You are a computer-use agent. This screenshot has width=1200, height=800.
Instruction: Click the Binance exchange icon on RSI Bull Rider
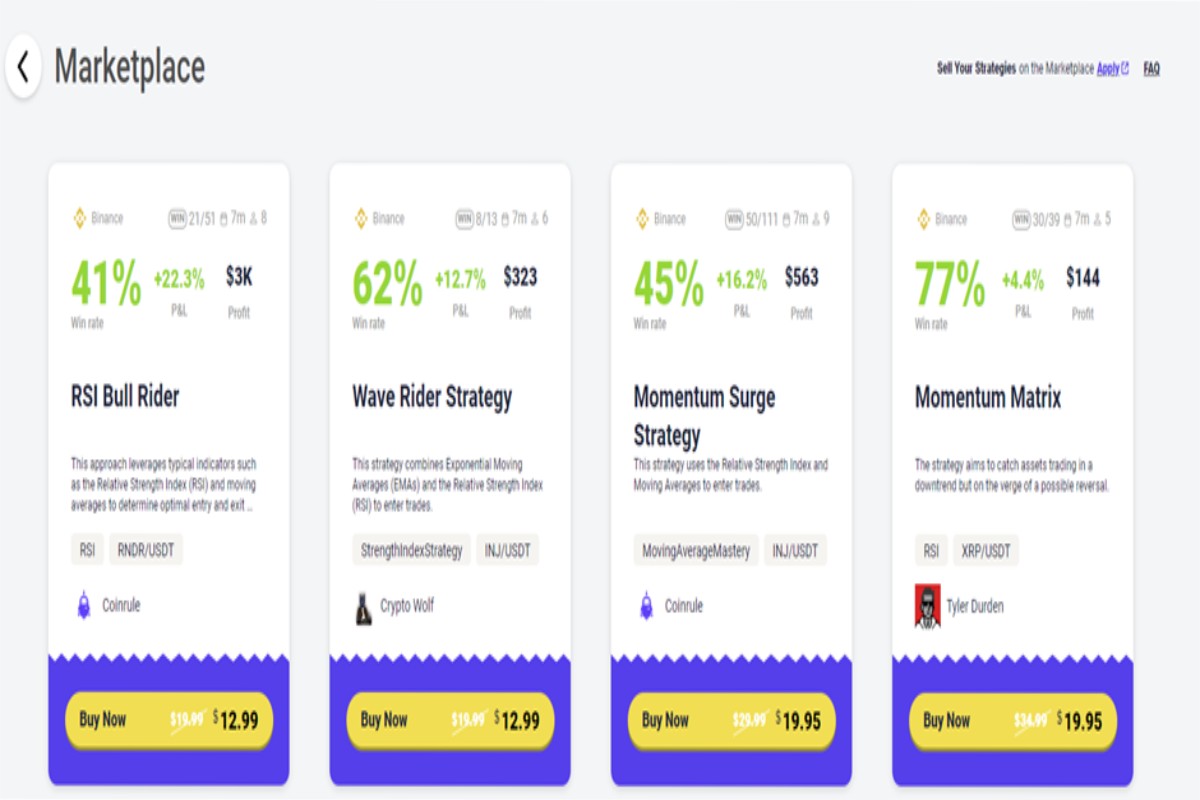point(79,218)
